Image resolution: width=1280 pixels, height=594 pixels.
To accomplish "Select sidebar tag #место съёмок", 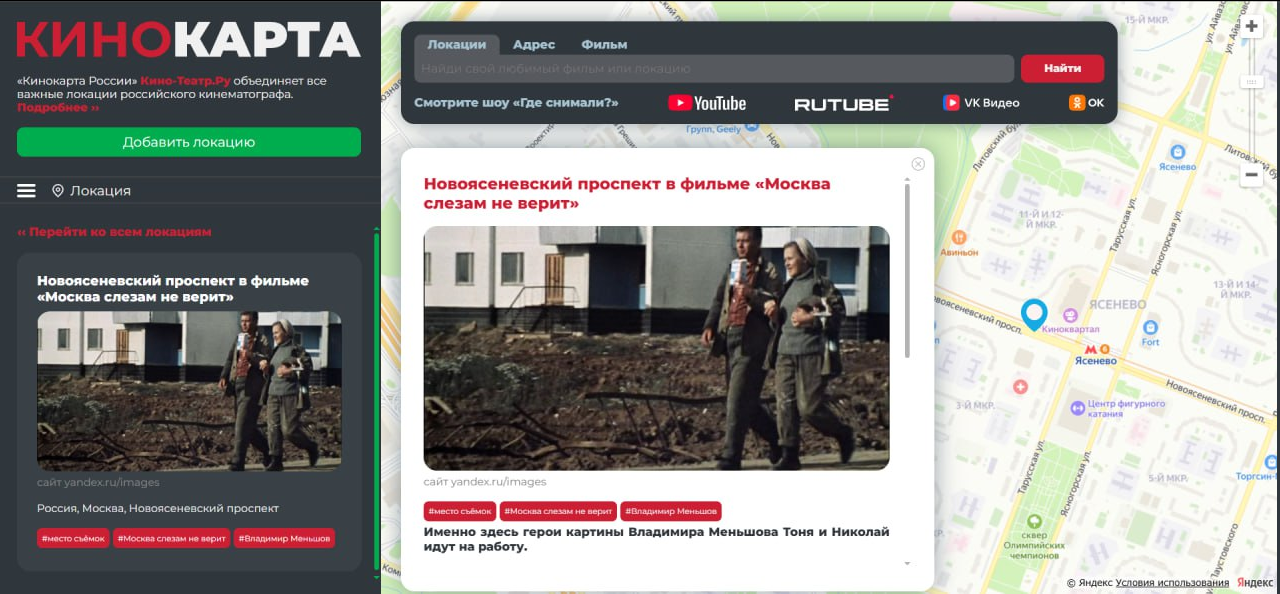I will pyautogui.click(x=73, y=538).
